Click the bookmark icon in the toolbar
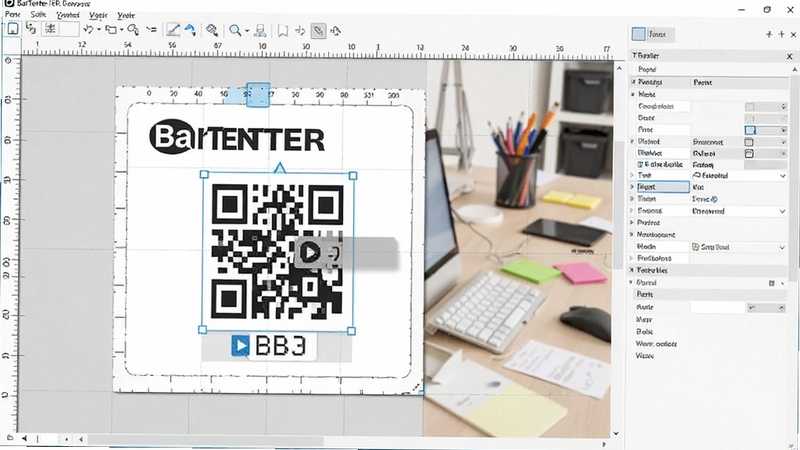Viewport: 800px width, 450px height. (282, 31)
